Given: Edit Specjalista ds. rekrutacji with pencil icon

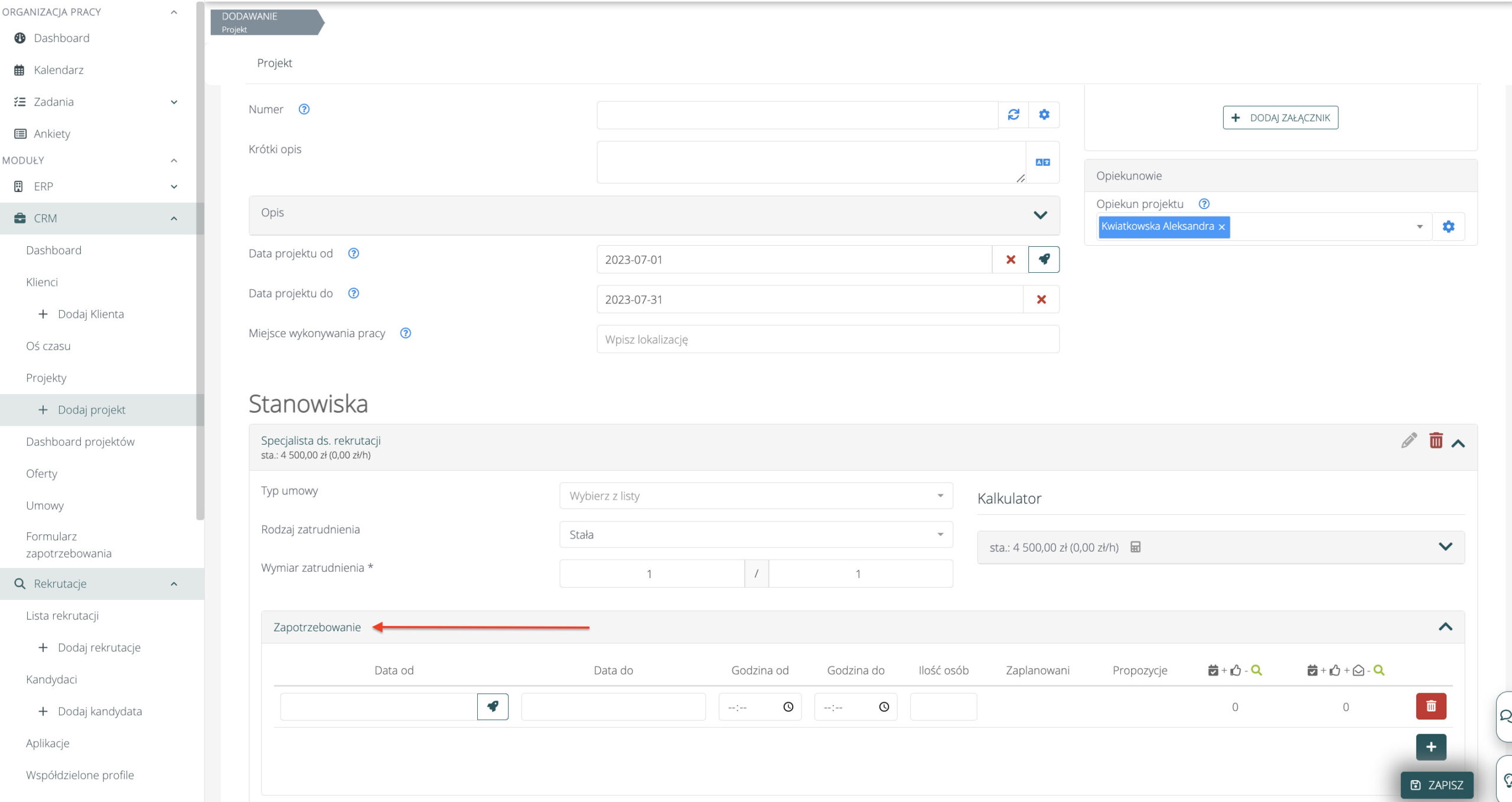Looking at the screenshot, I should pyautogui.click(x=1409, y=441).
